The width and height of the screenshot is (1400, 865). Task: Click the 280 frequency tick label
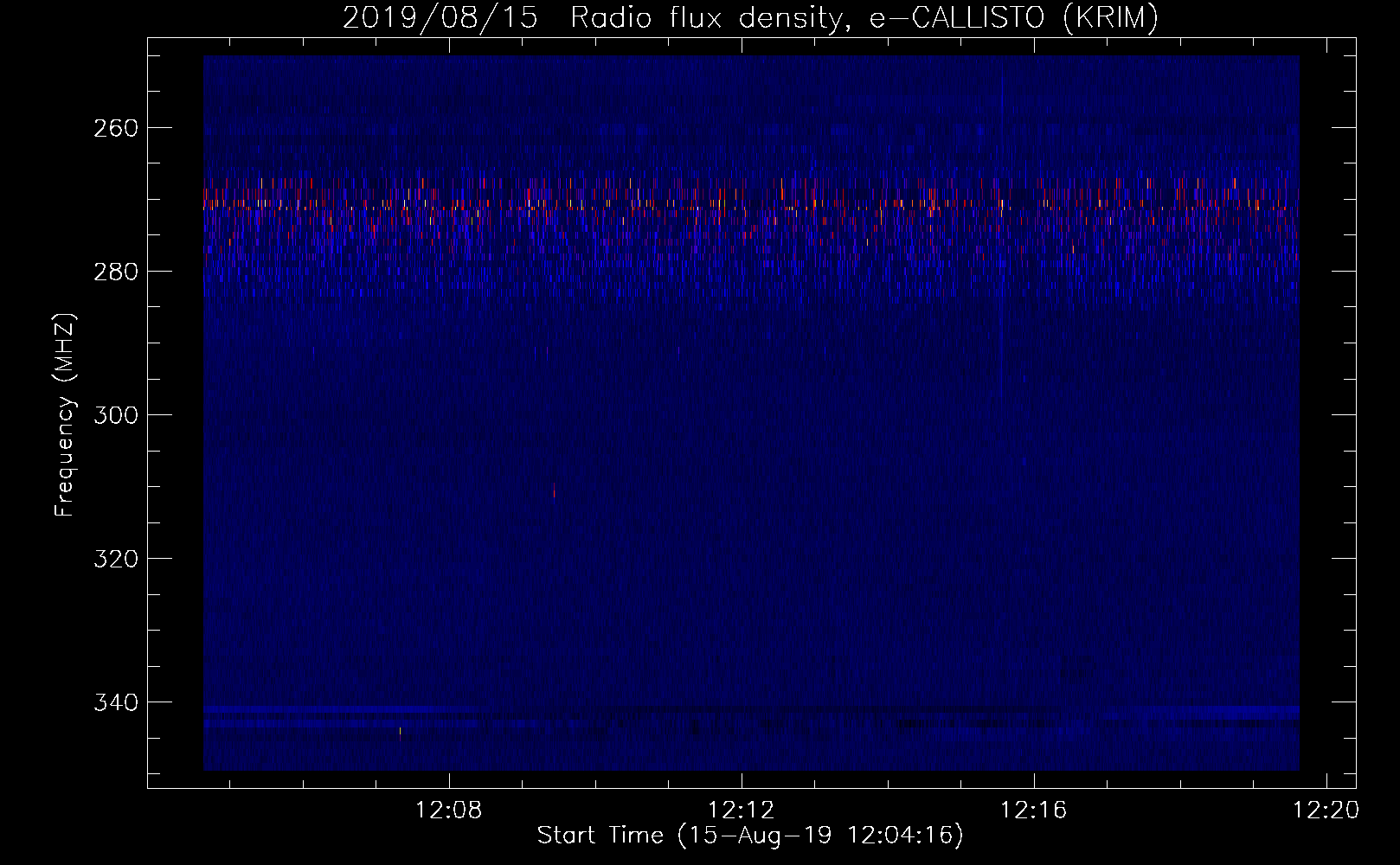(115, 272)
